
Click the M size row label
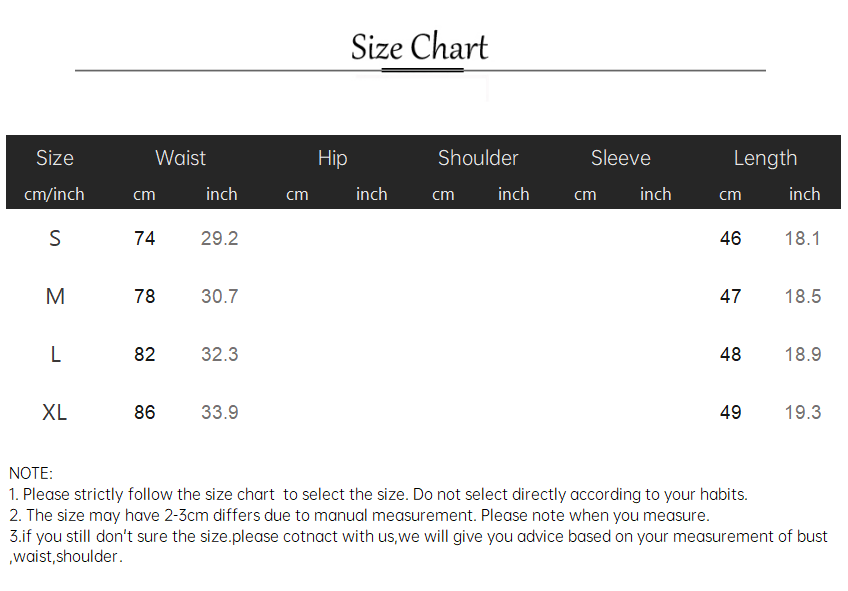[55, 296]
